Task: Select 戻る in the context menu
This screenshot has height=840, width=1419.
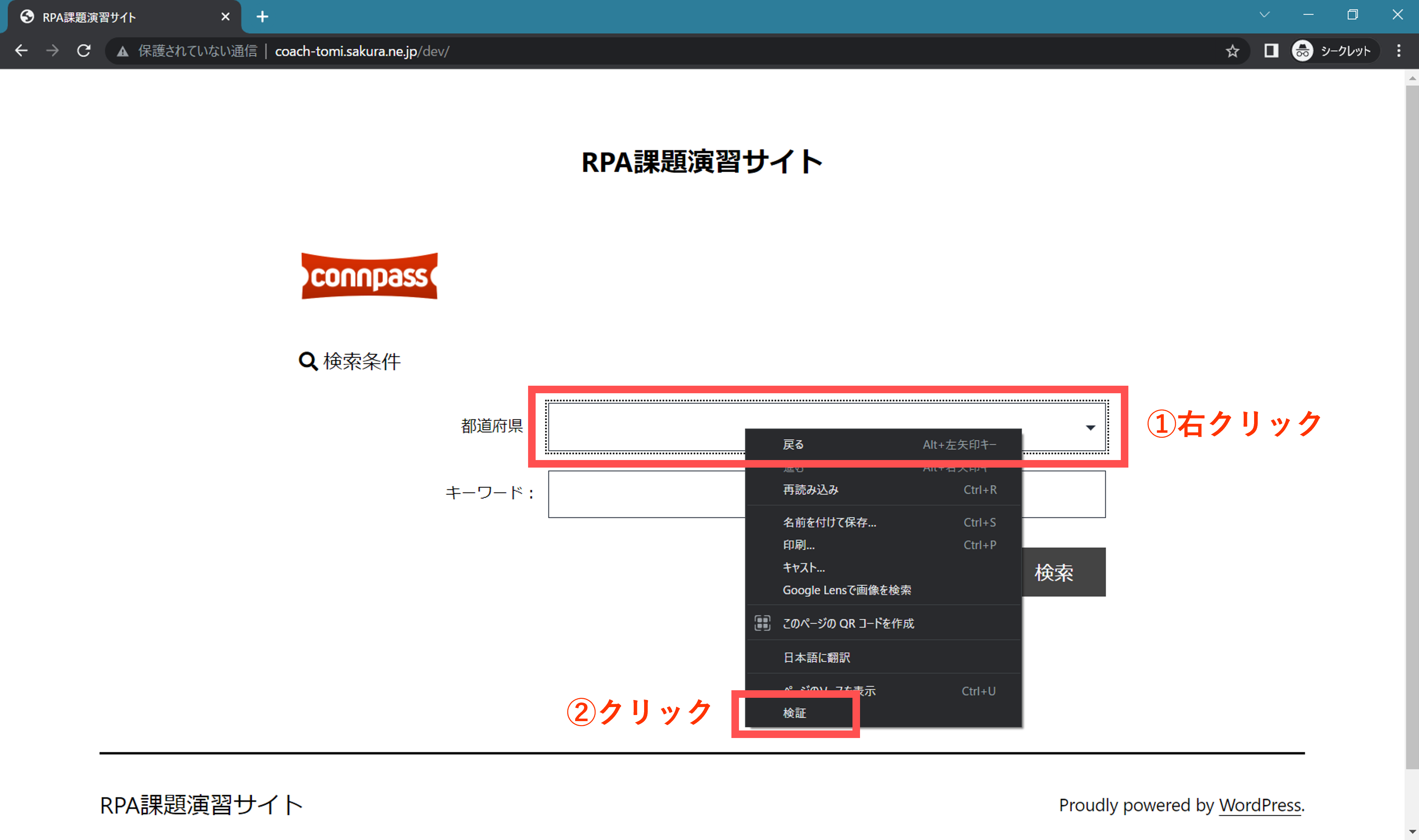Action: point(883,444)
